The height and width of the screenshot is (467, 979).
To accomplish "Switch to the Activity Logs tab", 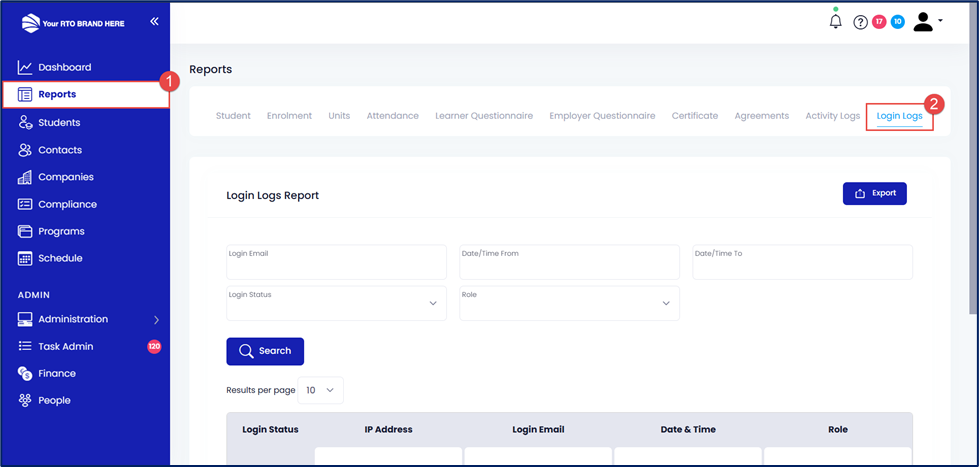I will coord(832,116).
